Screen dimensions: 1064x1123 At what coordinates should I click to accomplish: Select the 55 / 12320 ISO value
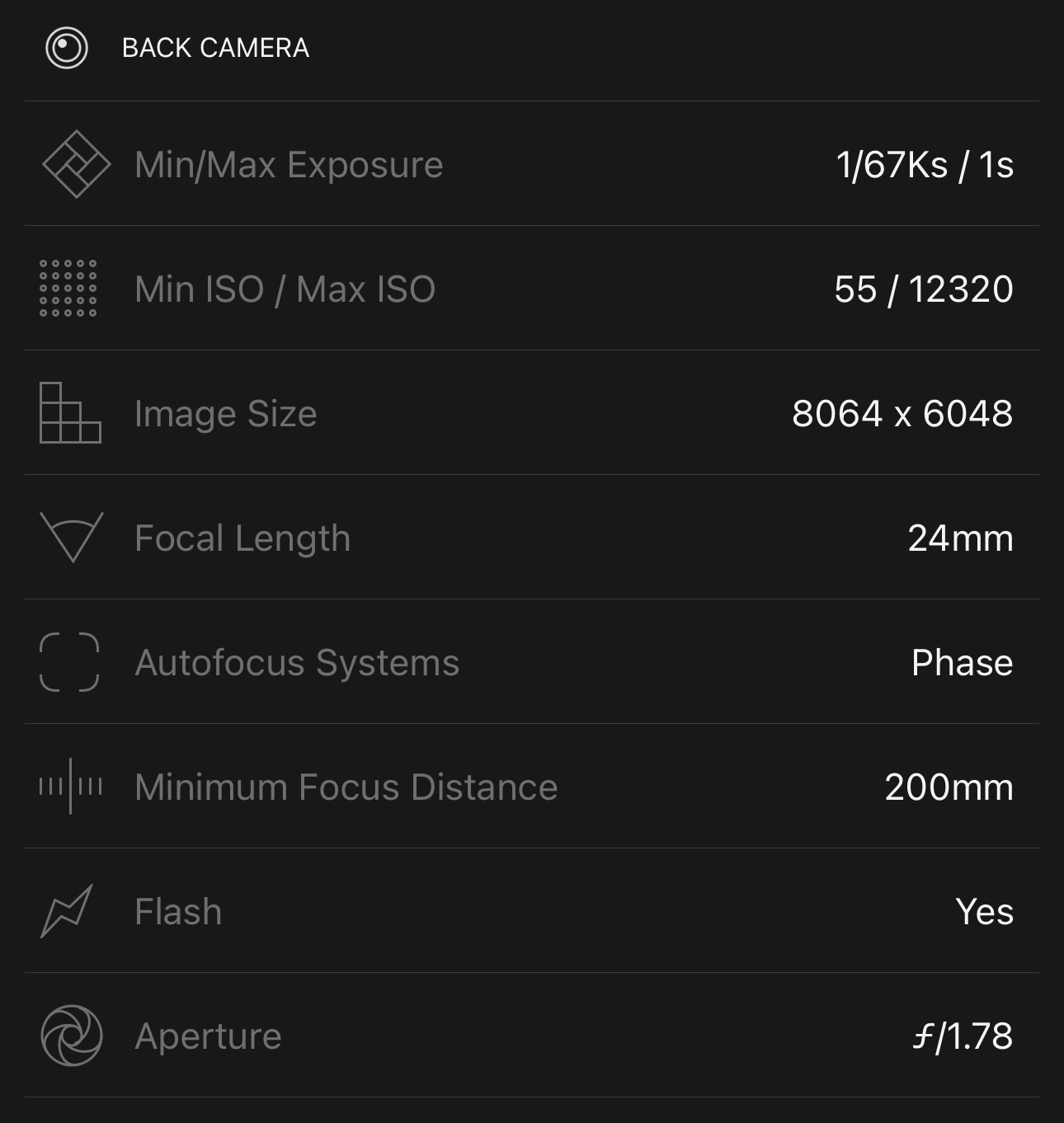tap(923, 289)
